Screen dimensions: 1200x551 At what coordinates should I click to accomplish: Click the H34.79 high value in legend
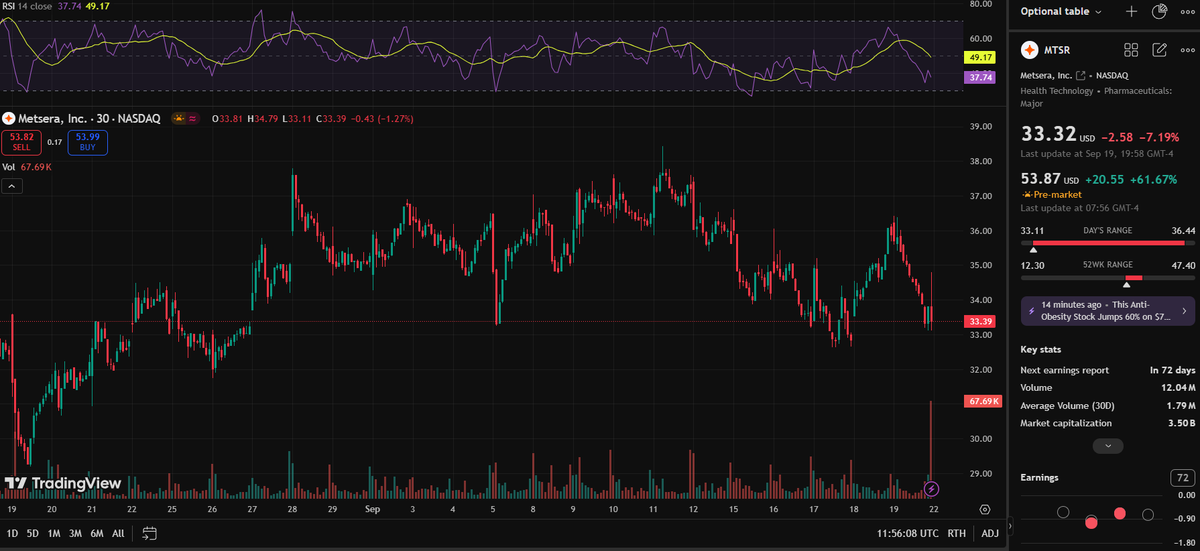(x=263, y=119)
